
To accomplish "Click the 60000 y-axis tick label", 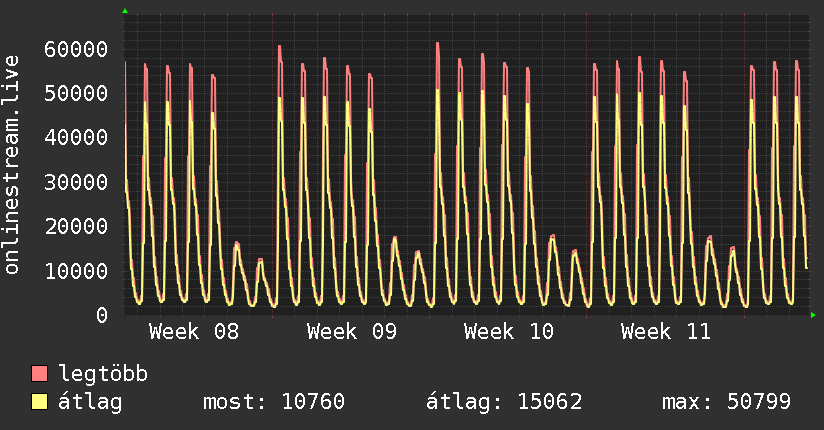I will point(76,49).
